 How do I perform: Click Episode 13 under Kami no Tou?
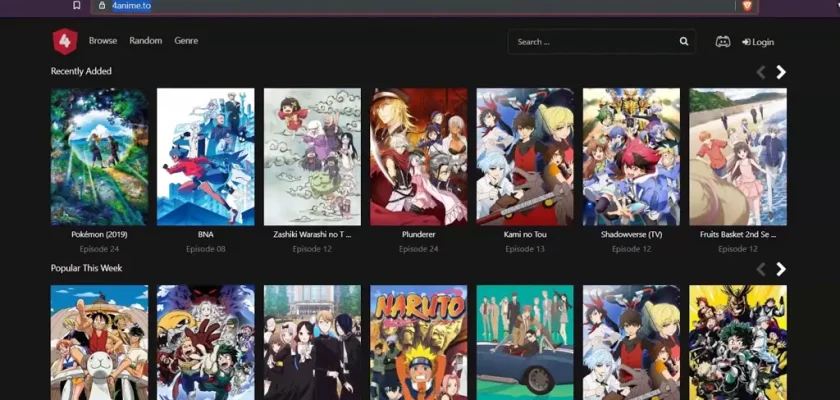point(525,249)
